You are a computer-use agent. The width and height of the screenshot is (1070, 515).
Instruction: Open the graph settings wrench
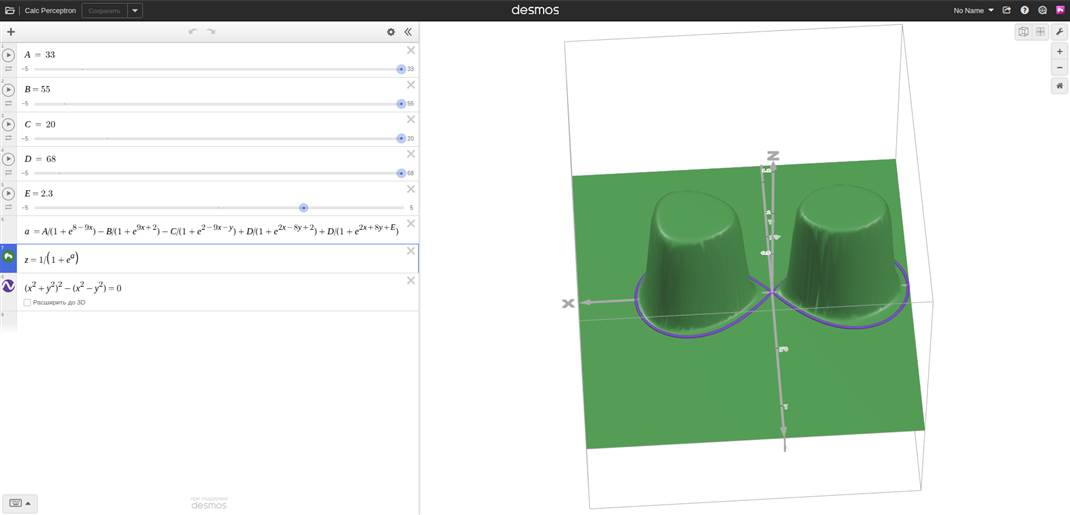point(1060,31)
